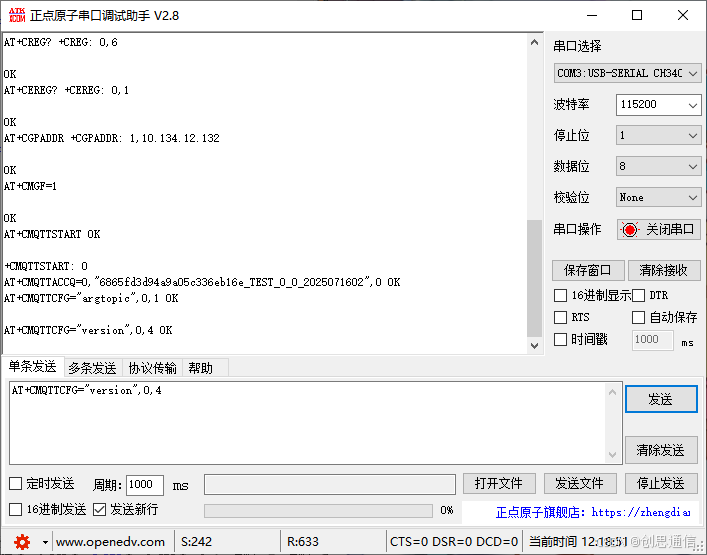Click the 停止发送 button

tap(661, 484)
